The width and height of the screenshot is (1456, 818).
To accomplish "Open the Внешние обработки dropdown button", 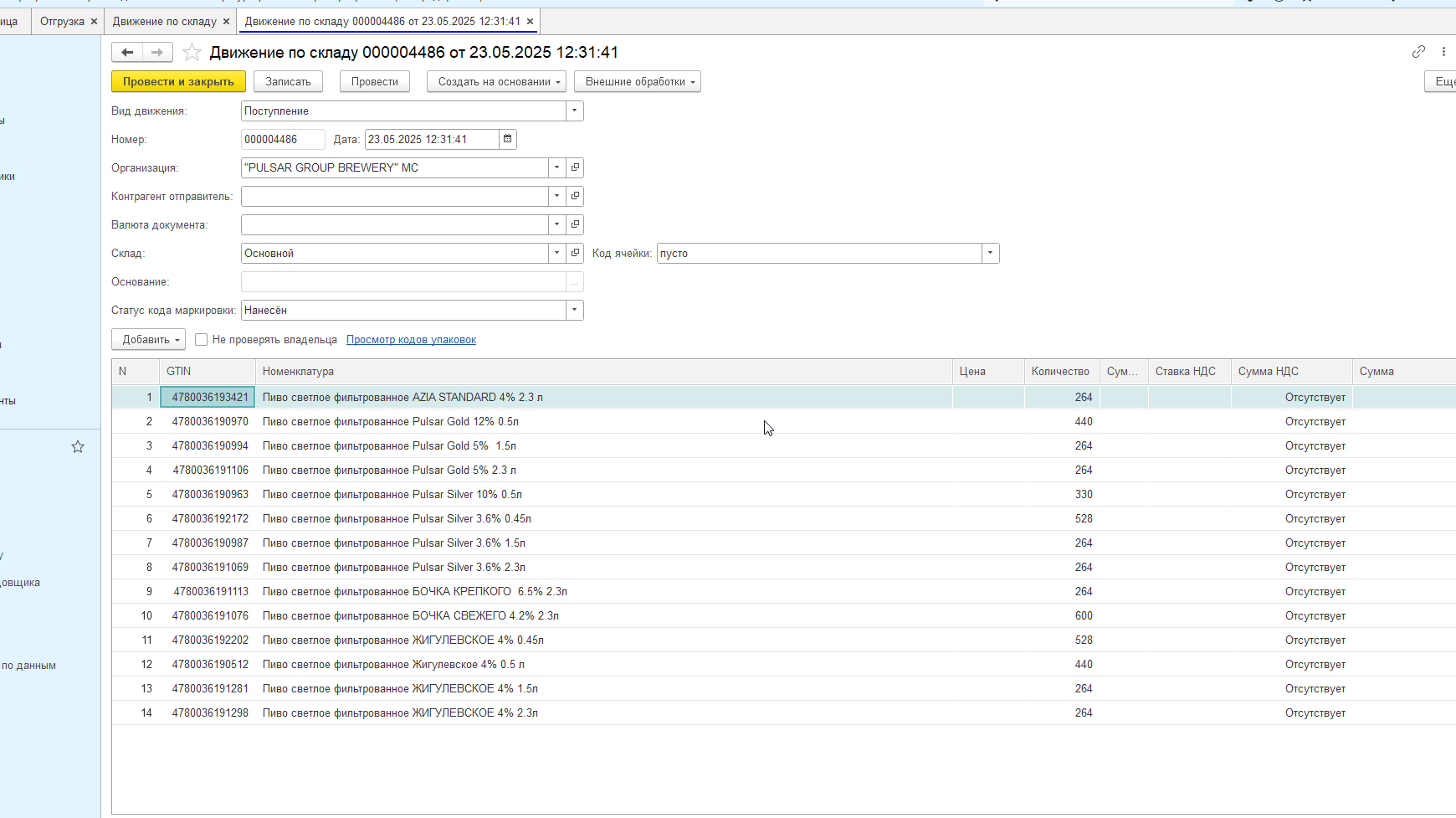I will tap(638, 81).
